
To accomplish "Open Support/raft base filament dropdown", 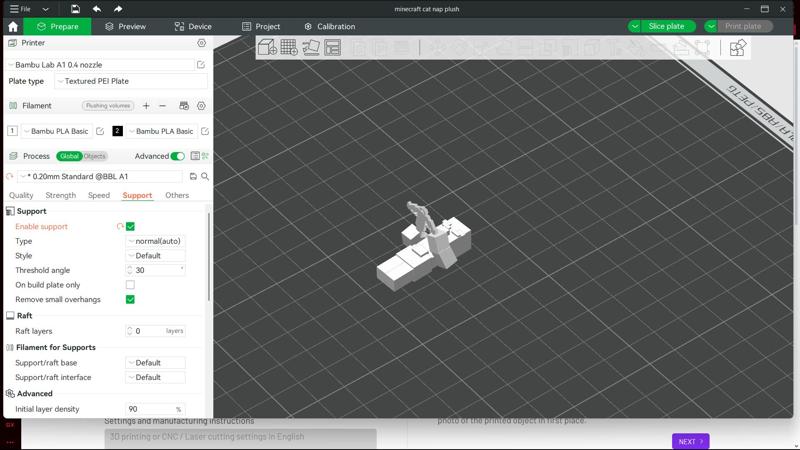I will (155, 363).
